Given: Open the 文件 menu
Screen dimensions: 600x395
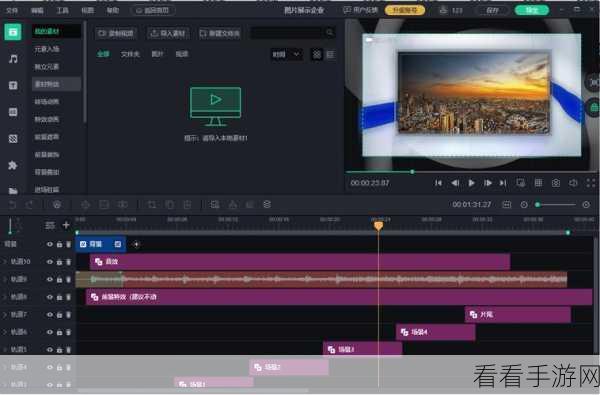Looking at the screenshot, I should click(12, 10).
